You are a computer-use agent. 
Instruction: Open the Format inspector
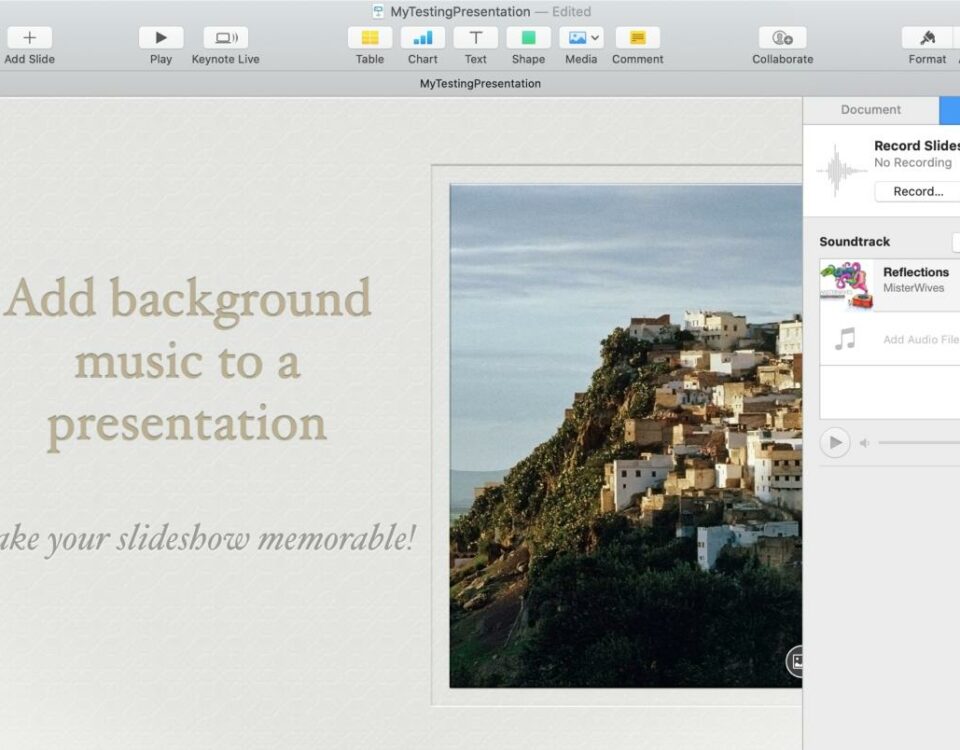tap(927, 38)
